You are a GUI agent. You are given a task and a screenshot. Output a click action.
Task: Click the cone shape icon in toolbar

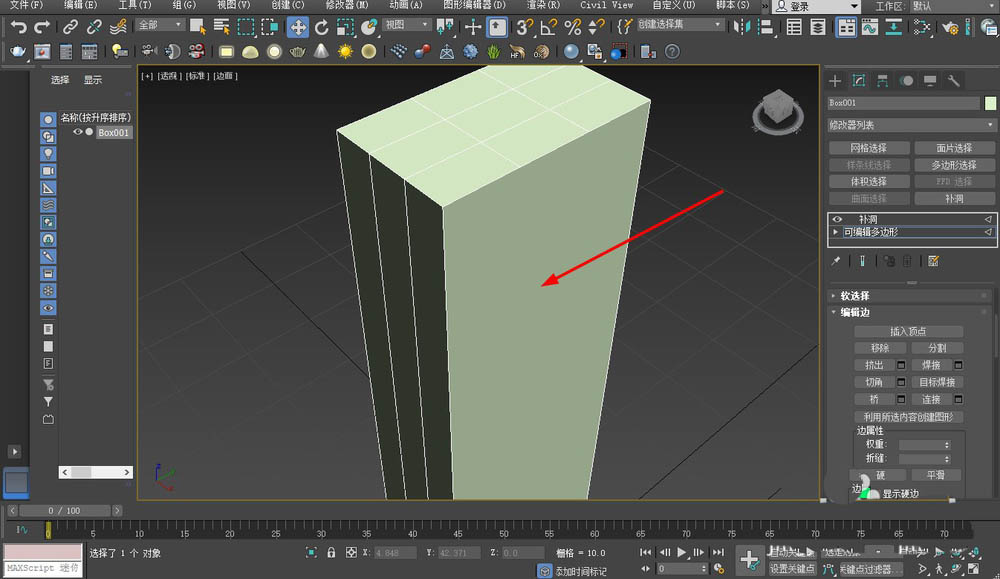[321, 52]
